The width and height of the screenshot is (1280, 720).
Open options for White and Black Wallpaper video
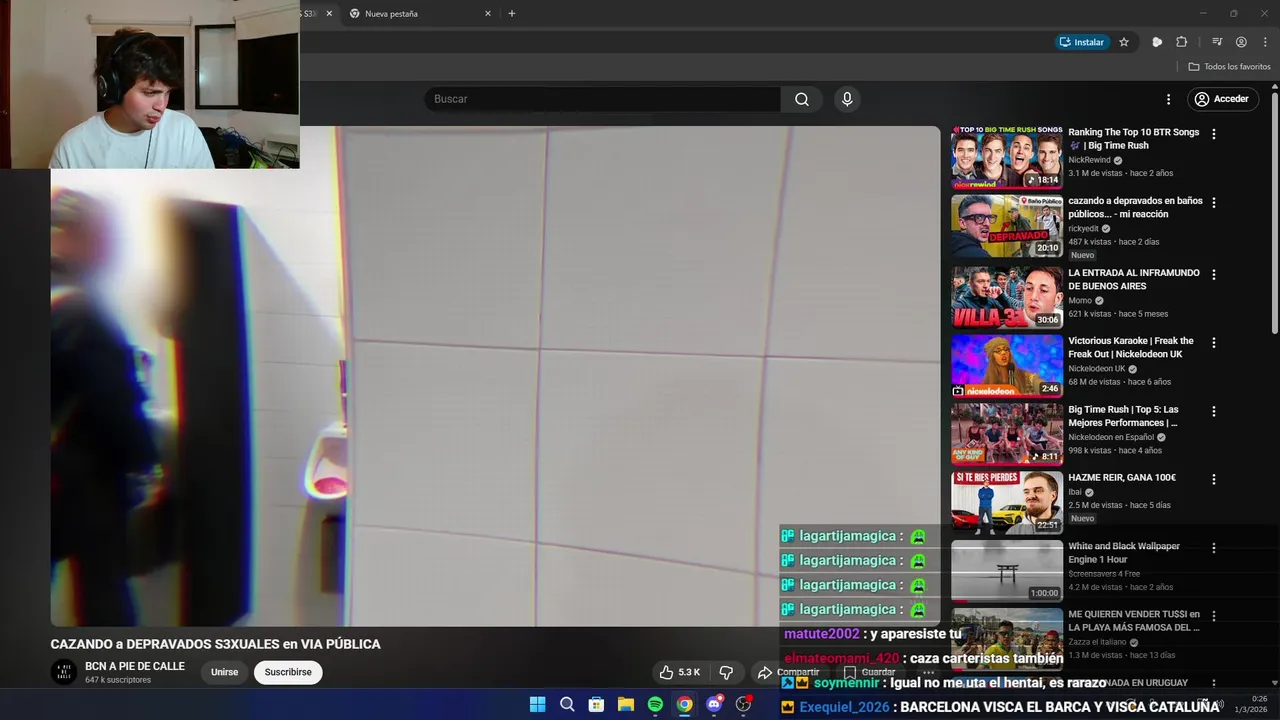click(x=1214, y=548)
